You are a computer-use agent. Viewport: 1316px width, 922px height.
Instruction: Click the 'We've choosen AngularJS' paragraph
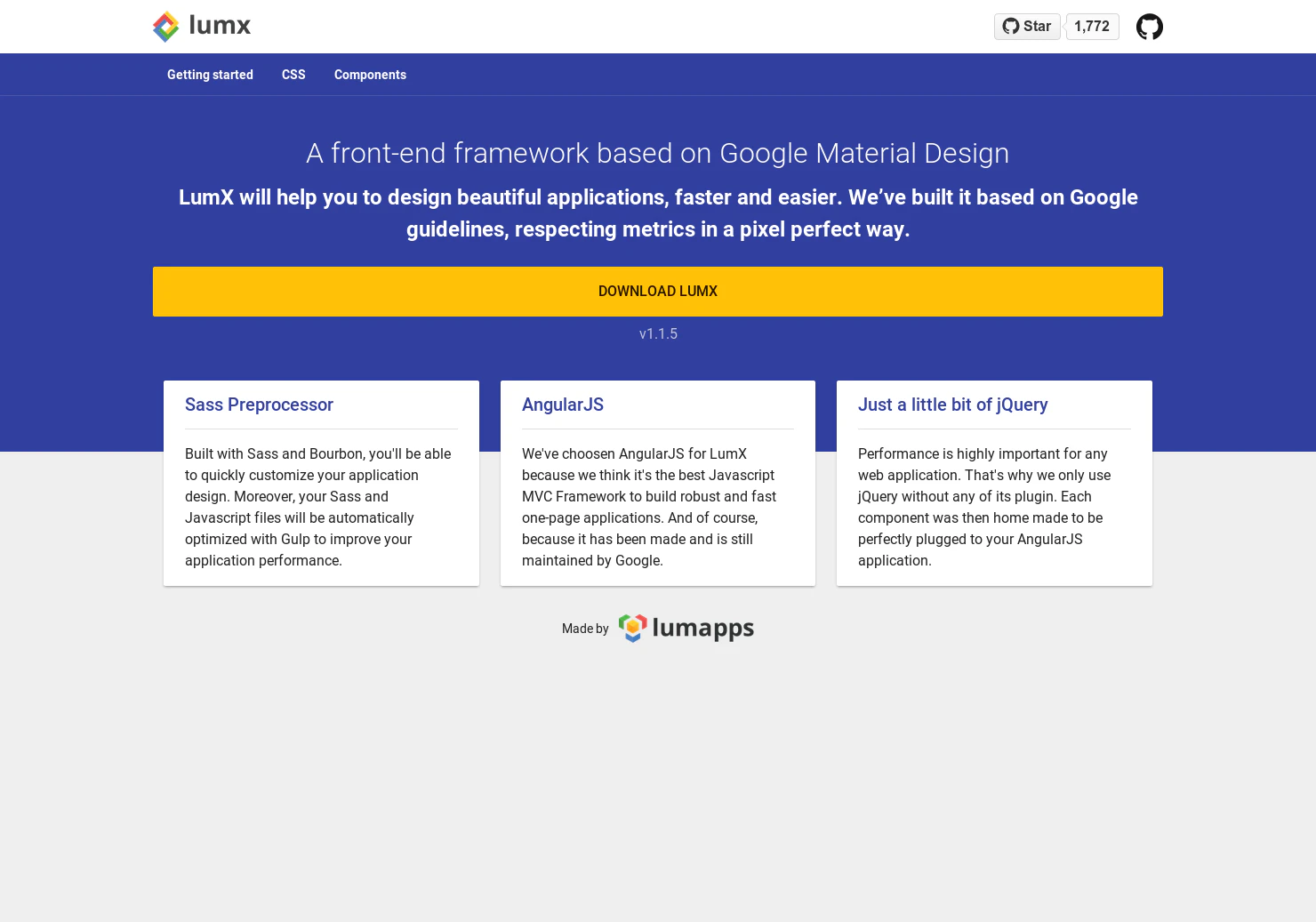(x=649, y=507)
